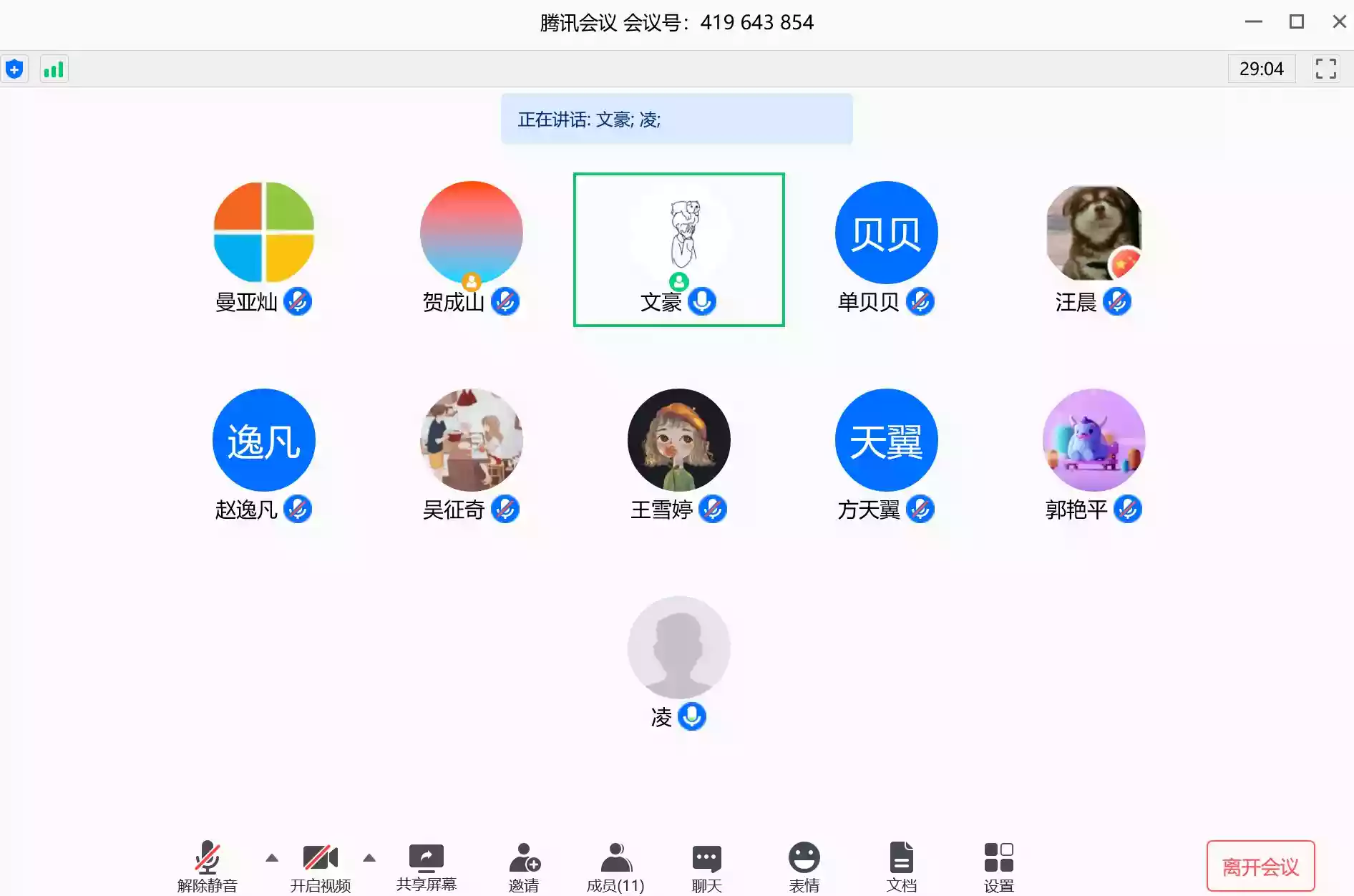1354x896 pixels.
Task: Turn on camera with 开启视频
Action: [321, 867]
